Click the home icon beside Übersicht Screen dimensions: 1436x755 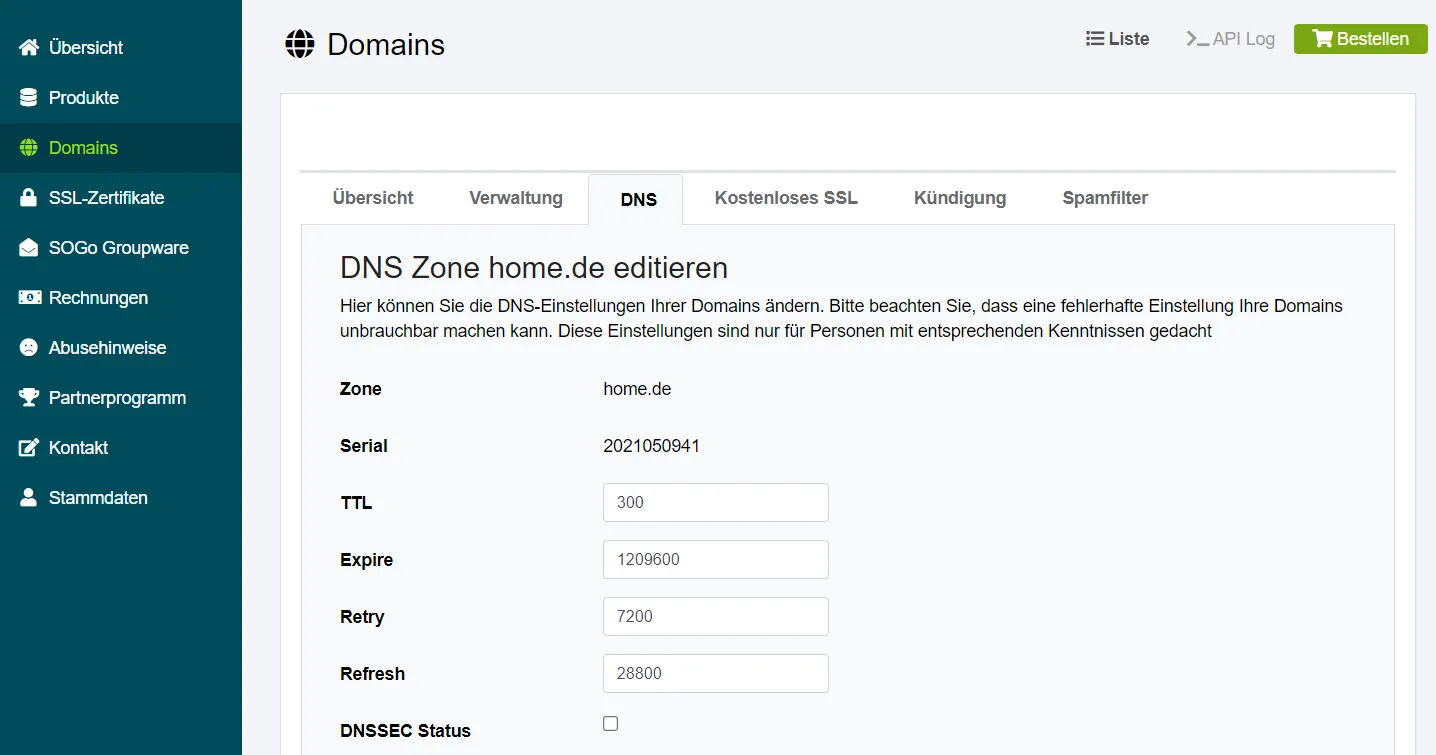click(x=29, y=47)
